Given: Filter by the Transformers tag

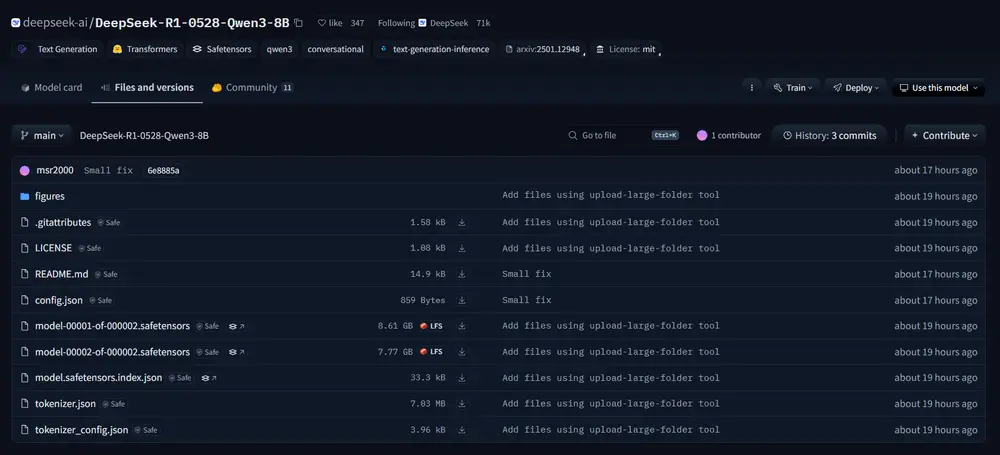Looking at the screenshot, I should [x=145, y=49].
